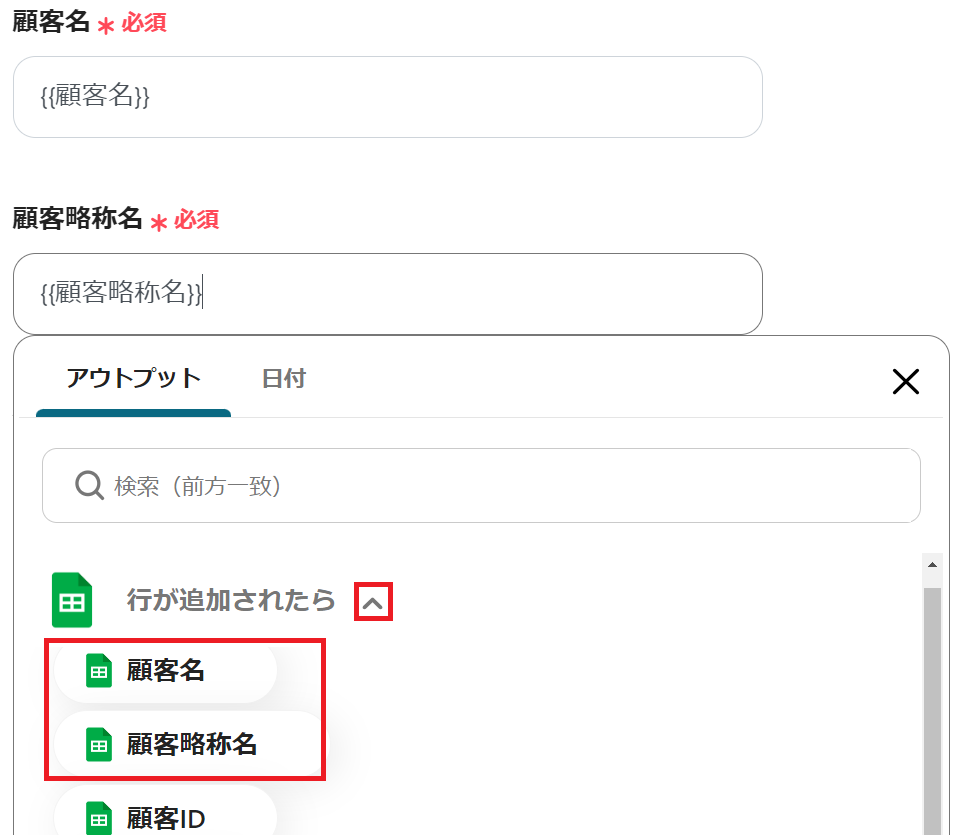Viewport: 959px width, 835px height.
Task: Collapse the 行が追加されたら section chevron
Action: [x=373, y=603]
